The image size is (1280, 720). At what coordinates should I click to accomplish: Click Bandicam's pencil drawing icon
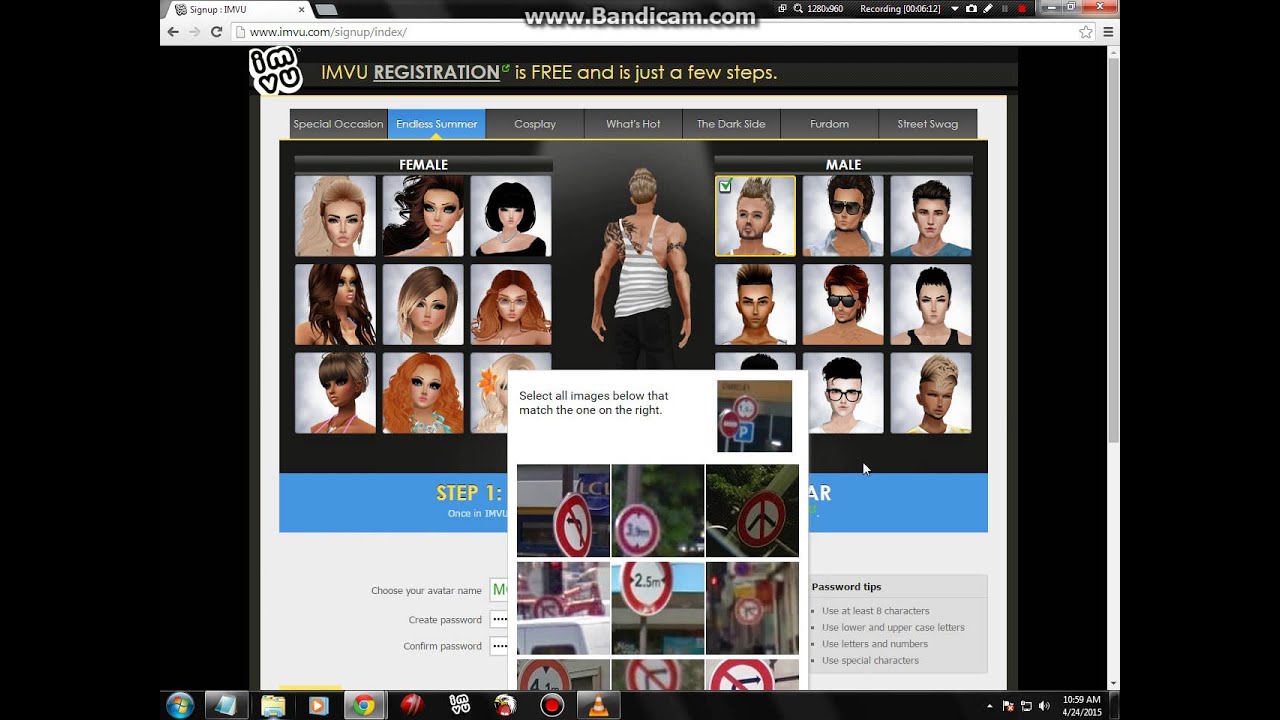click(988, 8)
